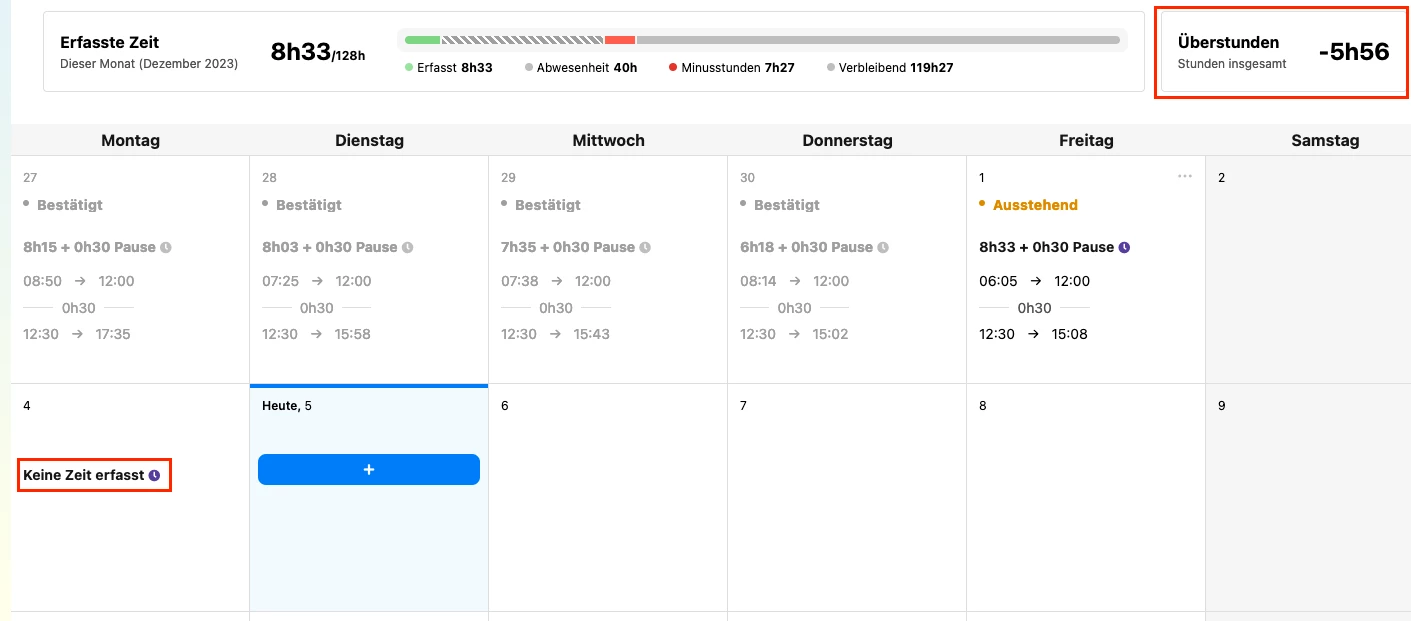
Task: Click the Freitag column header
Action: (1086, 141)
